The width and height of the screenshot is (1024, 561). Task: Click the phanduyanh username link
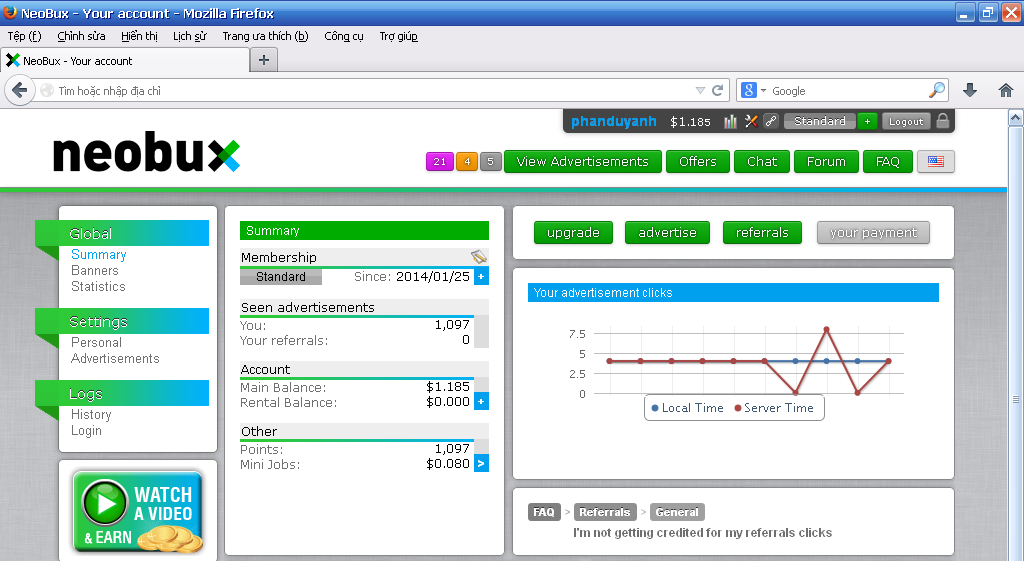(613, 121)
